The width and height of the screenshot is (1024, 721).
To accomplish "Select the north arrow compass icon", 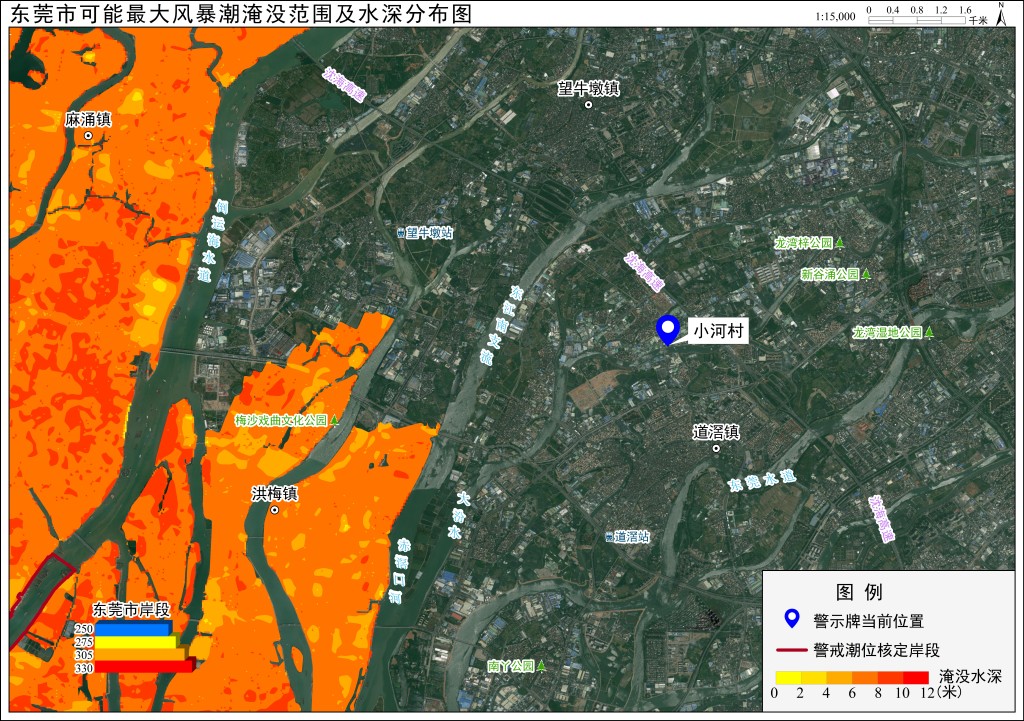I will pyautogui.click(x=1000, y=13).
